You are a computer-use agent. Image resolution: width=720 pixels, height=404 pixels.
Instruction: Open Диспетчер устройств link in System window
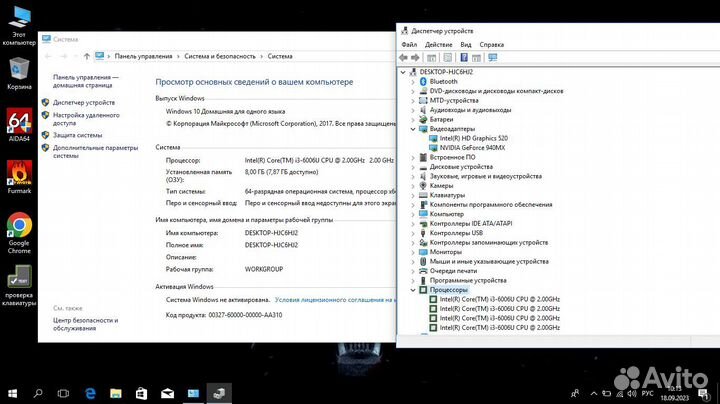click(x=84, y=102)
